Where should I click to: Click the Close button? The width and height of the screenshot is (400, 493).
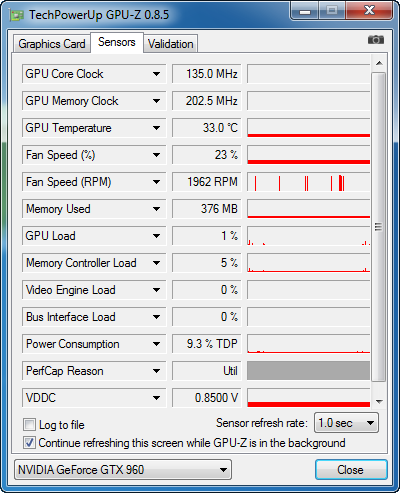pyautogui.click(x=351, y=470)
